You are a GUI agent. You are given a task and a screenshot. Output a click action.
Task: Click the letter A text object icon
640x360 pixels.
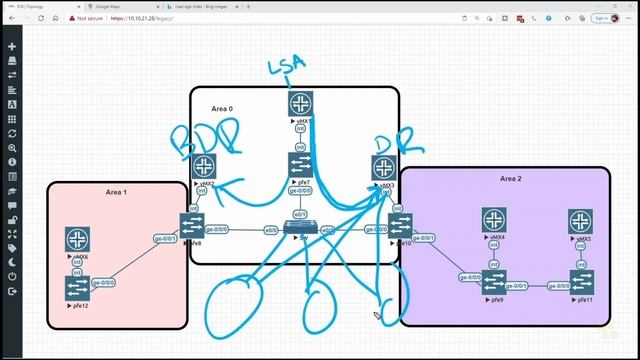pyautogui.click(x=12, y=104)
